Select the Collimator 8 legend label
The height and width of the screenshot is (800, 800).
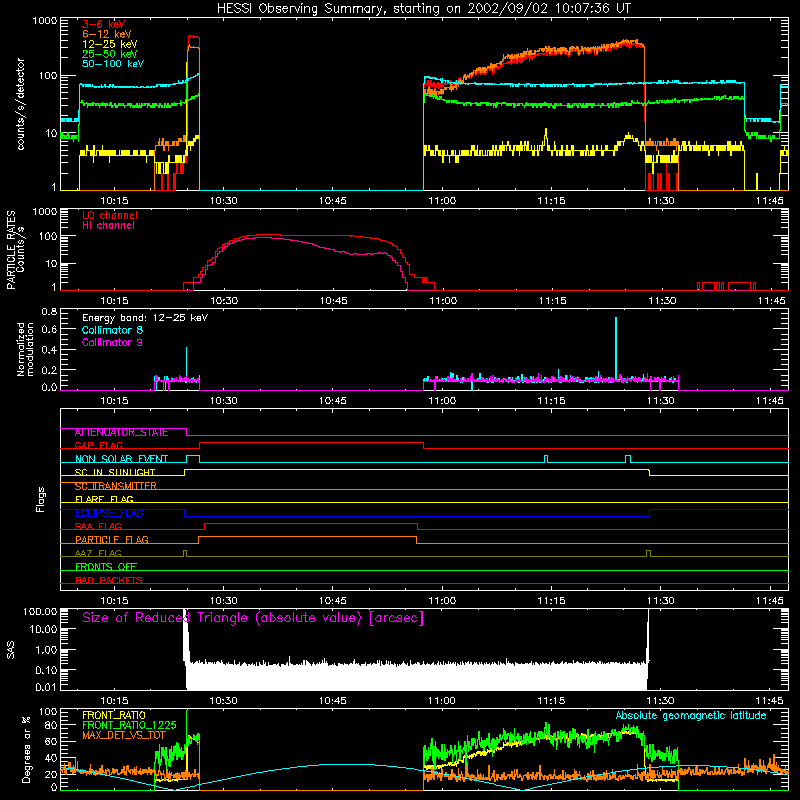tap(112, 330)
